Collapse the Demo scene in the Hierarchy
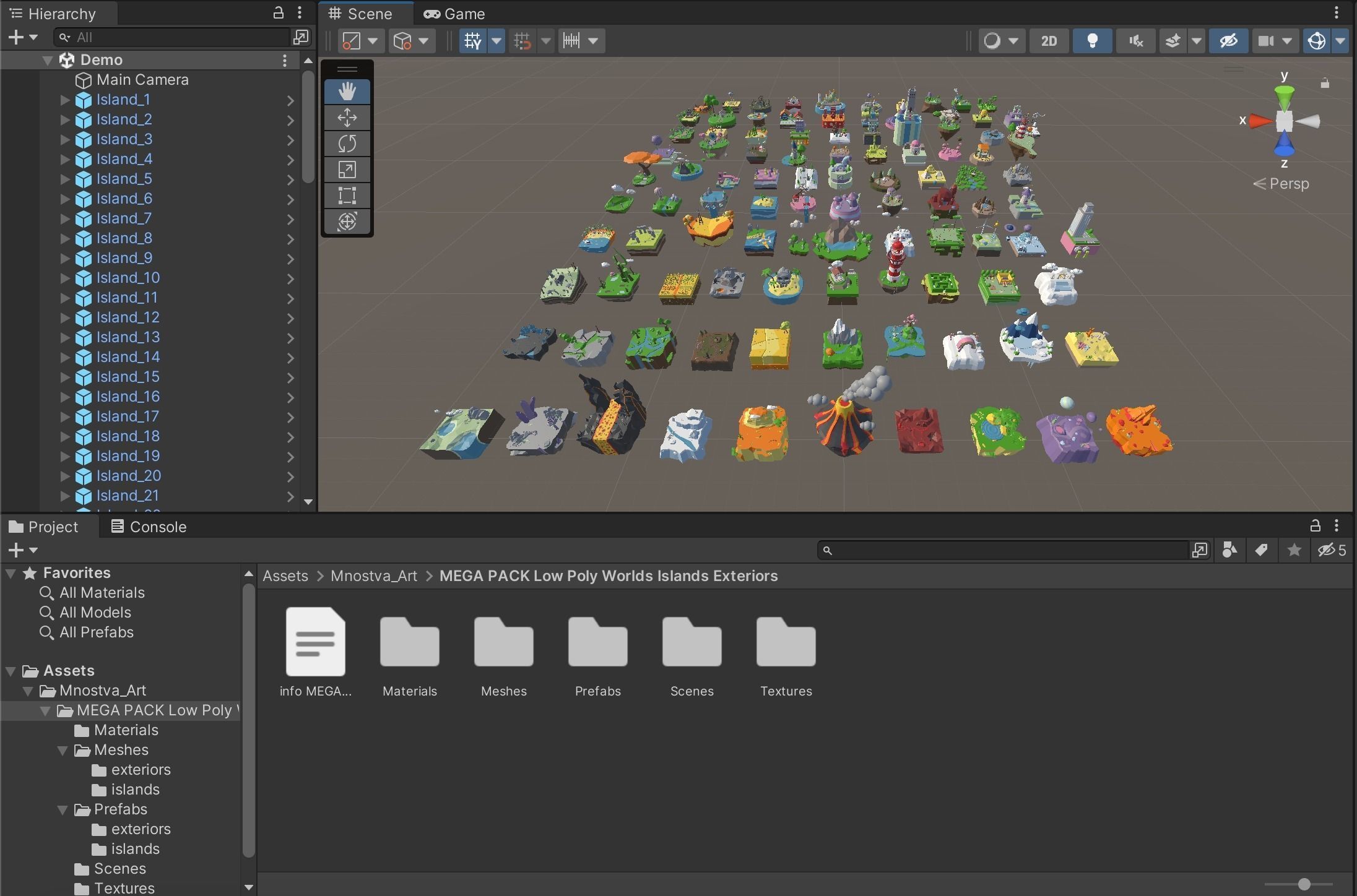This screenshot has height=896, width=1357. [48, 60]
